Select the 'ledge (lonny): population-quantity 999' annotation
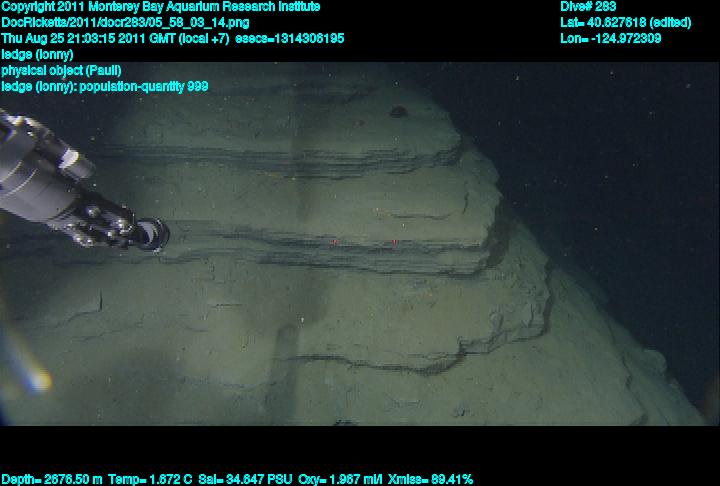 click(x=105, y=86)
